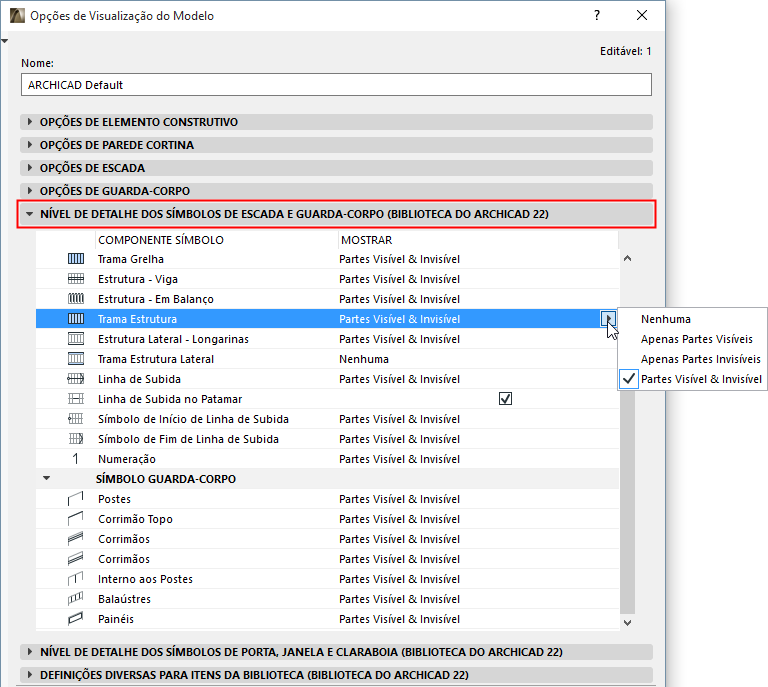Click the Trama Estrutura Lateral icon
768x687 pixels.
point(75,359)
